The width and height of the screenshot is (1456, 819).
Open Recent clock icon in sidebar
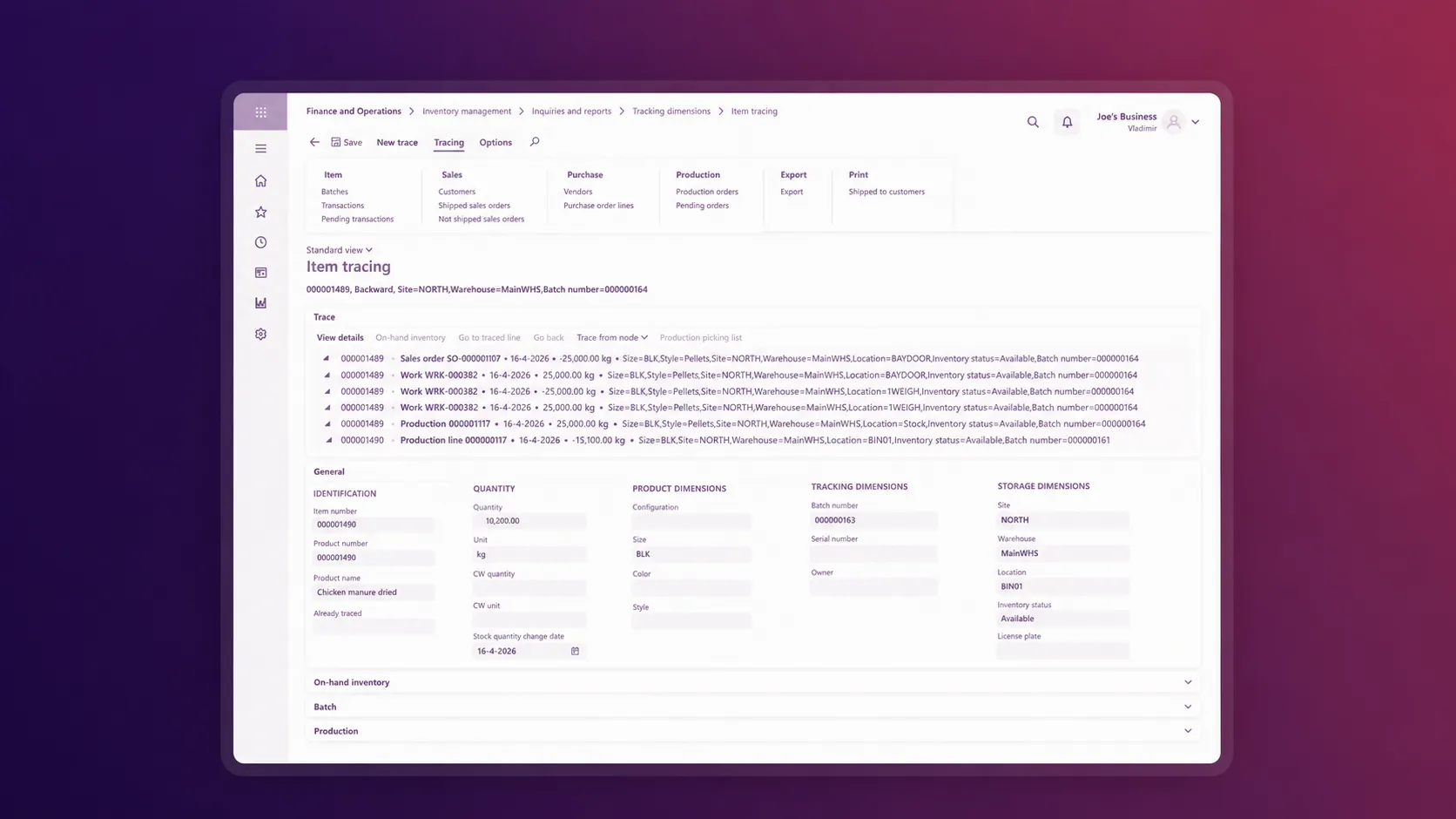[260, 242]
